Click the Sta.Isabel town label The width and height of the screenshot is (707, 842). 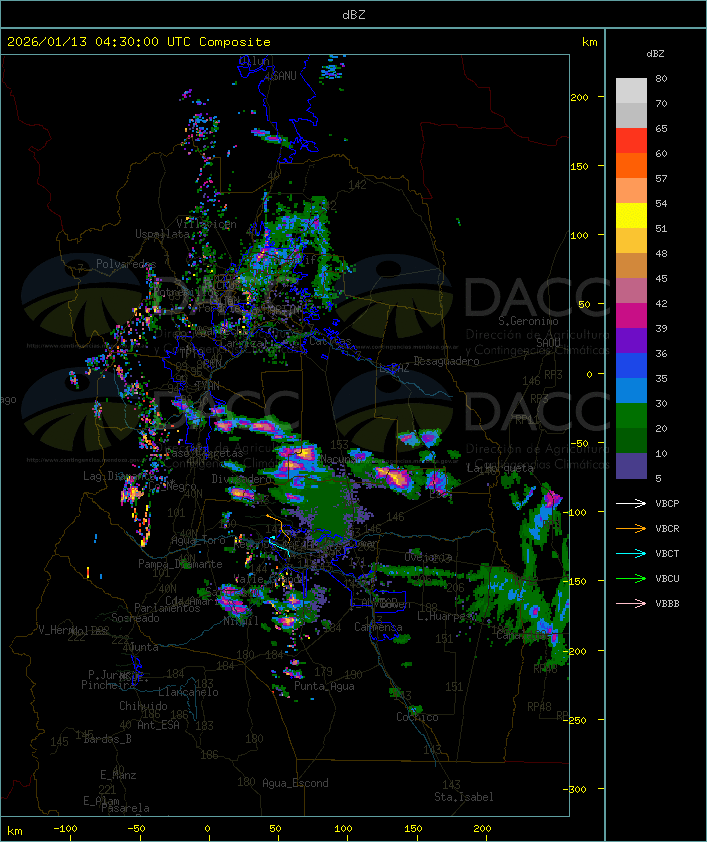(463, 797)
